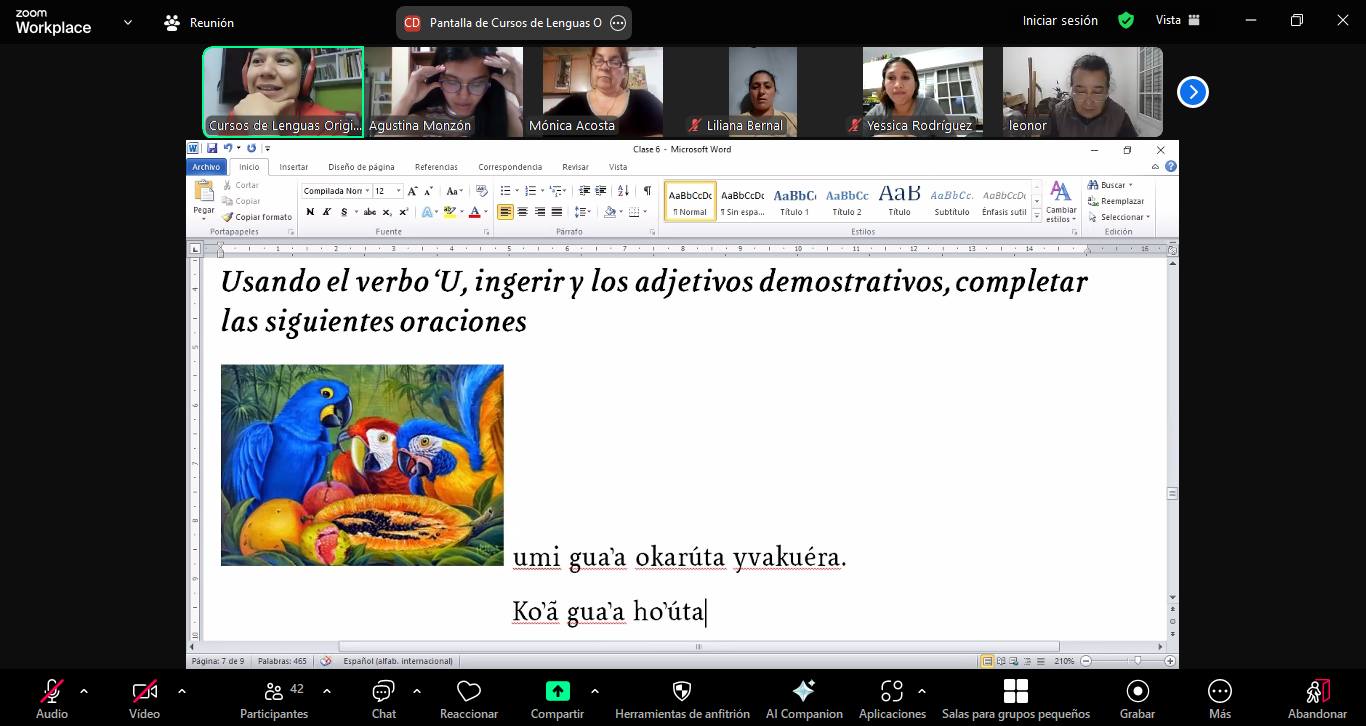
Task: Show next participants with arrow
Action: pyautogui.click(x=1192, y=92)
